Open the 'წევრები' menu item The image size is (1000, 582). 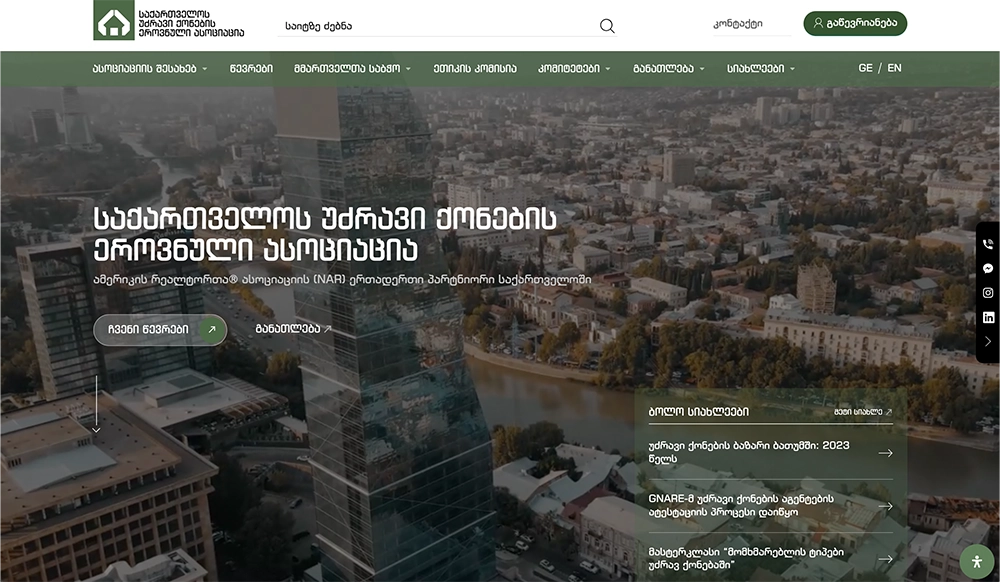pyautogui.click(x=250, y=69)
